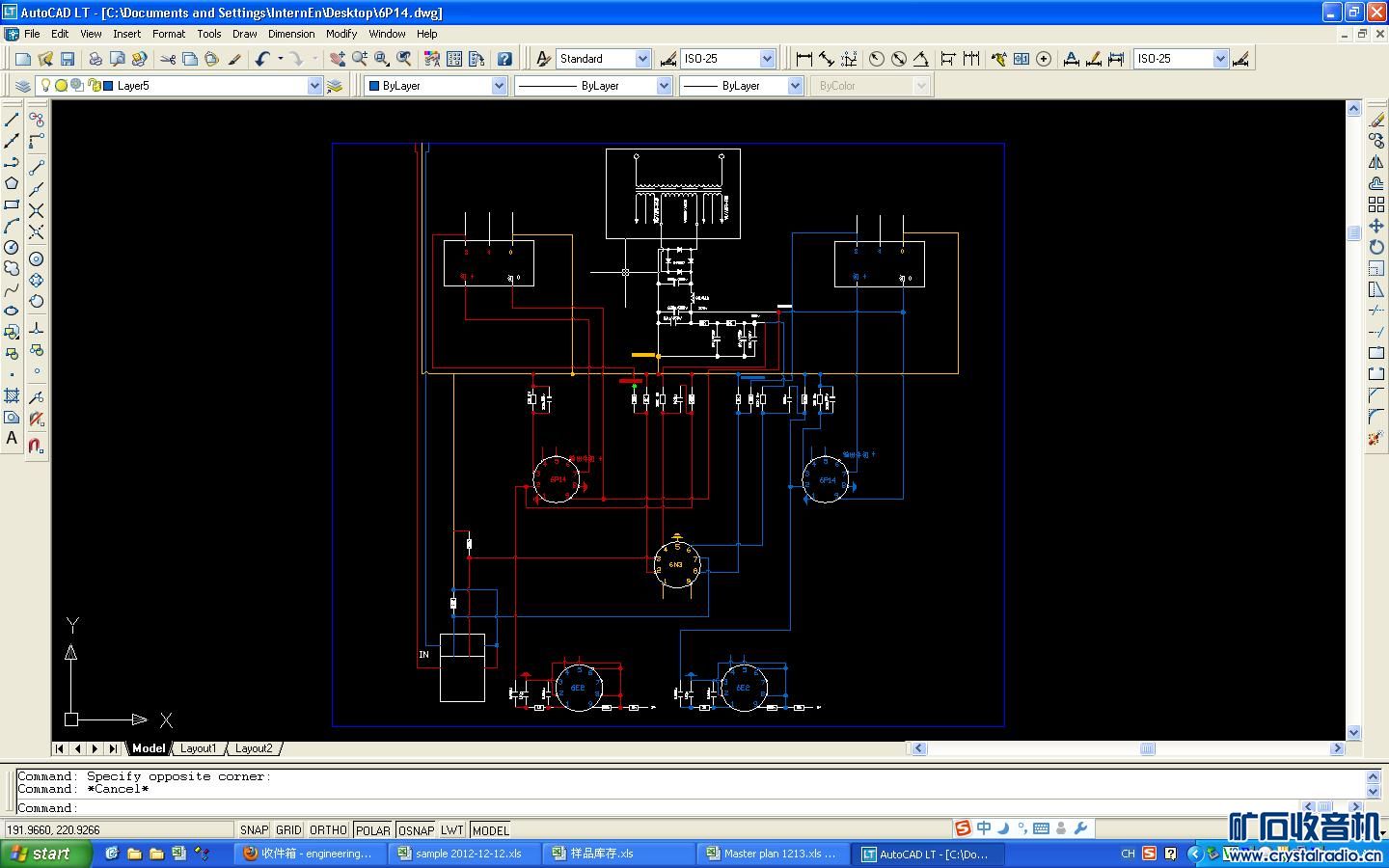Switch to the Layout1 tab
The width and height of the screenshot is (1389, 868).
click(x=199, y=748)
